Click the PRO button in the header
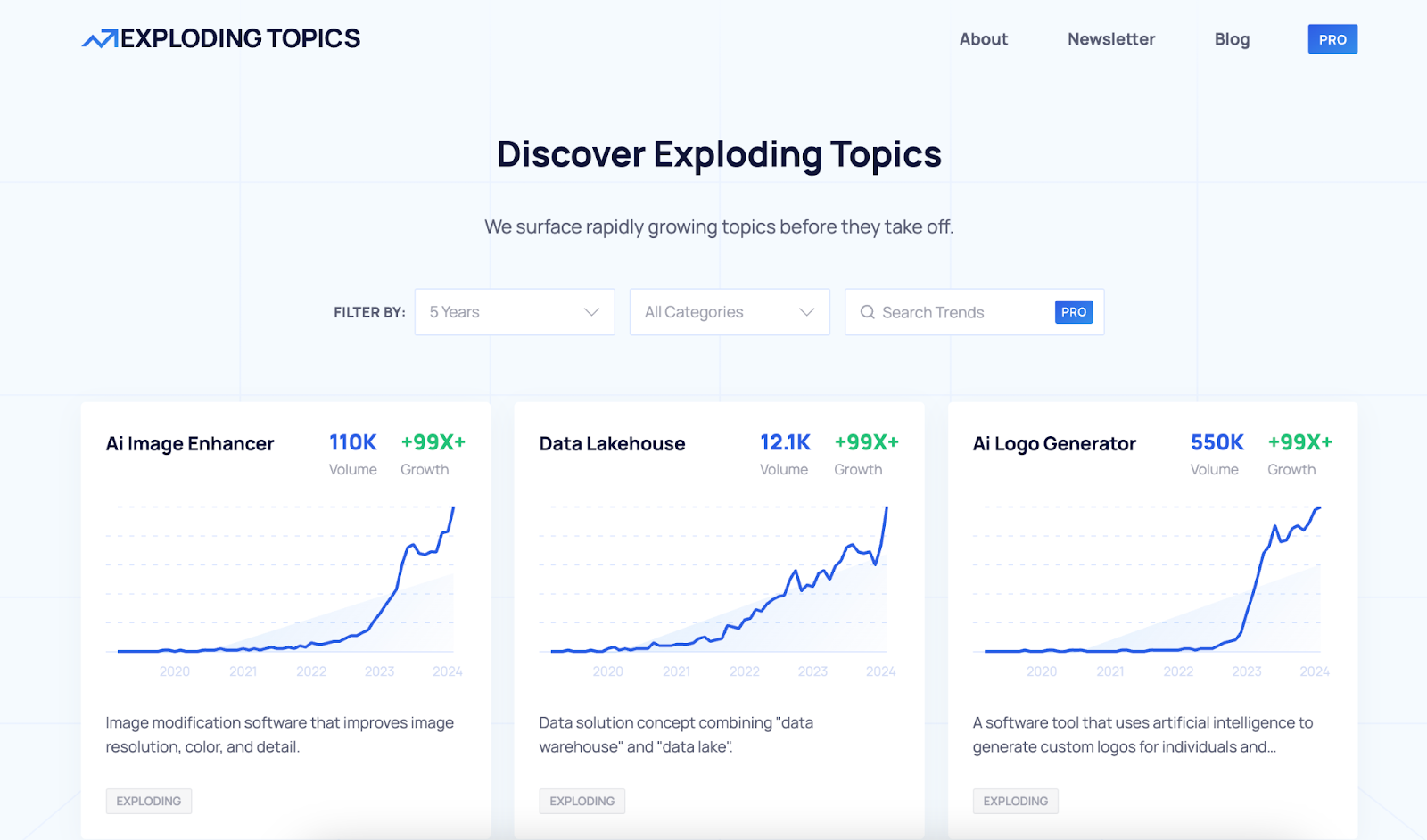1427x840 pixels. 1332,39
